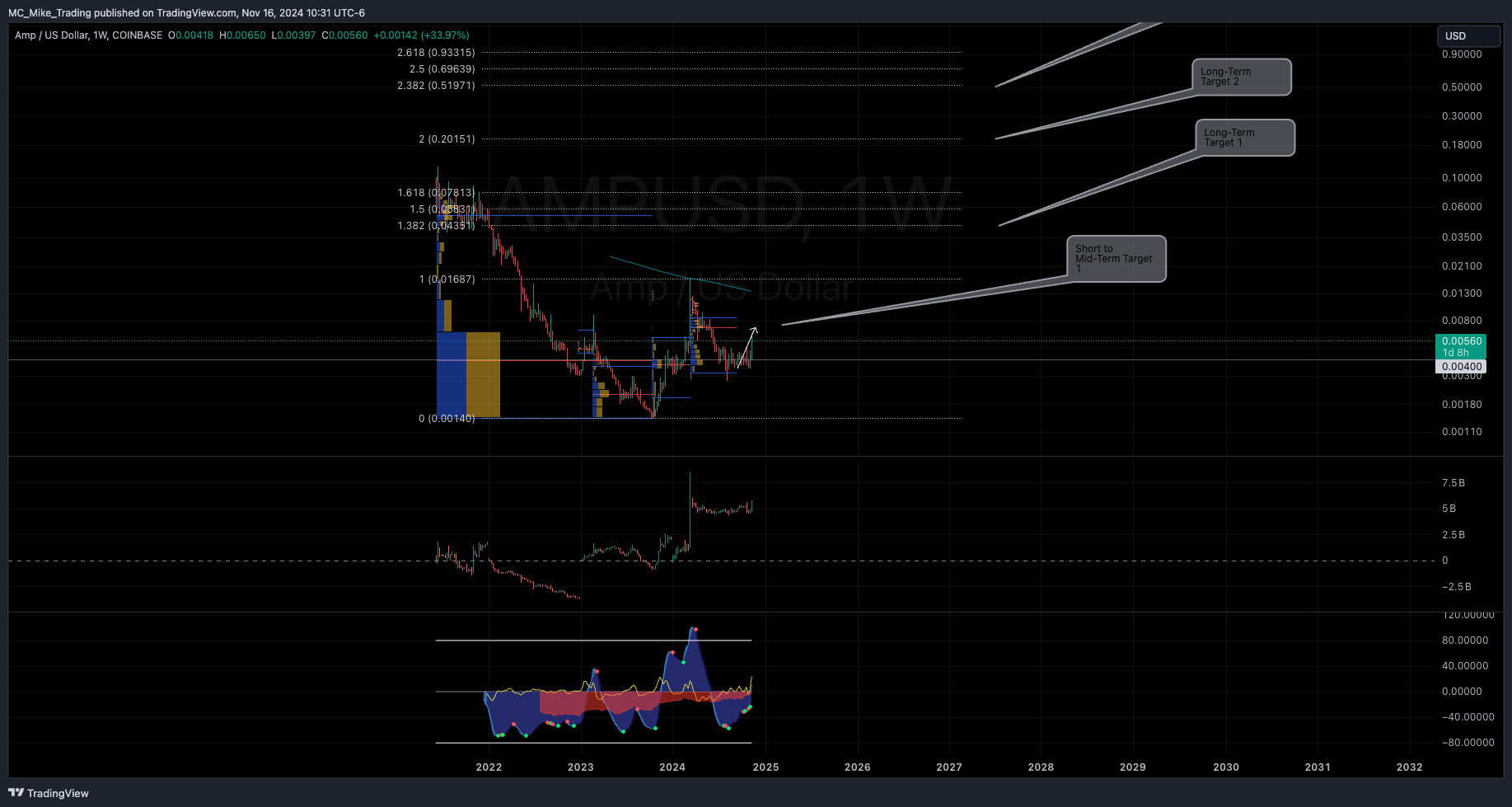Click the 0.10000 price axis label
This screenshot has height=807, width=1512.
[x=1462, y=178]
